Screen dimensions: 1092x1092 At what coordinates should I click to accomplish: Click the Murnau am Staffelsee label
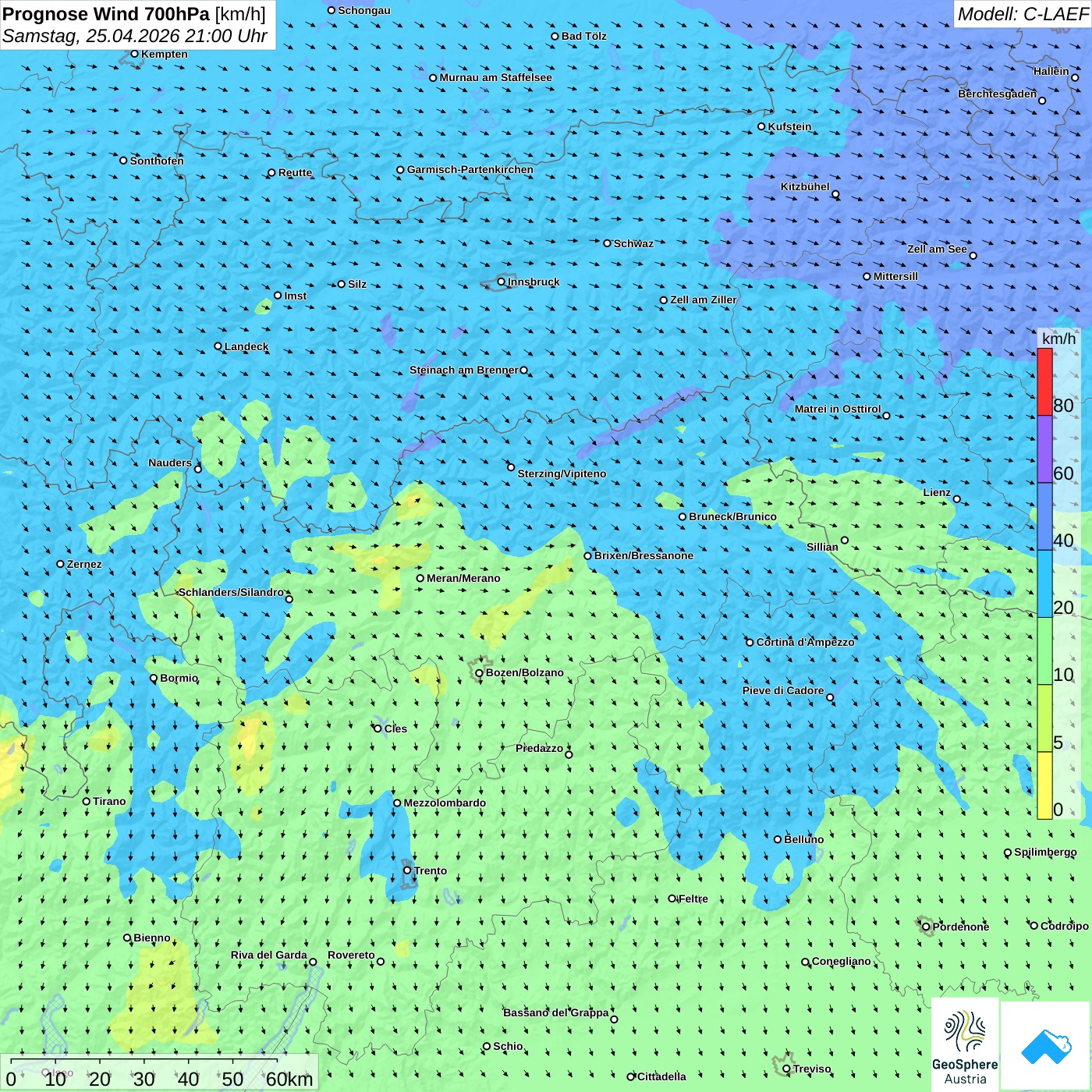tap(496, 77)
